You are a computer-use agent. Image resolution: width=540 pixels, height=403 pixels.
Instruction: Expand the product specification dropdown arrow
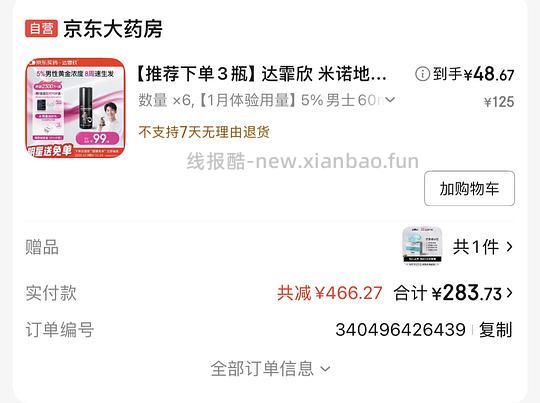[390, 100]
